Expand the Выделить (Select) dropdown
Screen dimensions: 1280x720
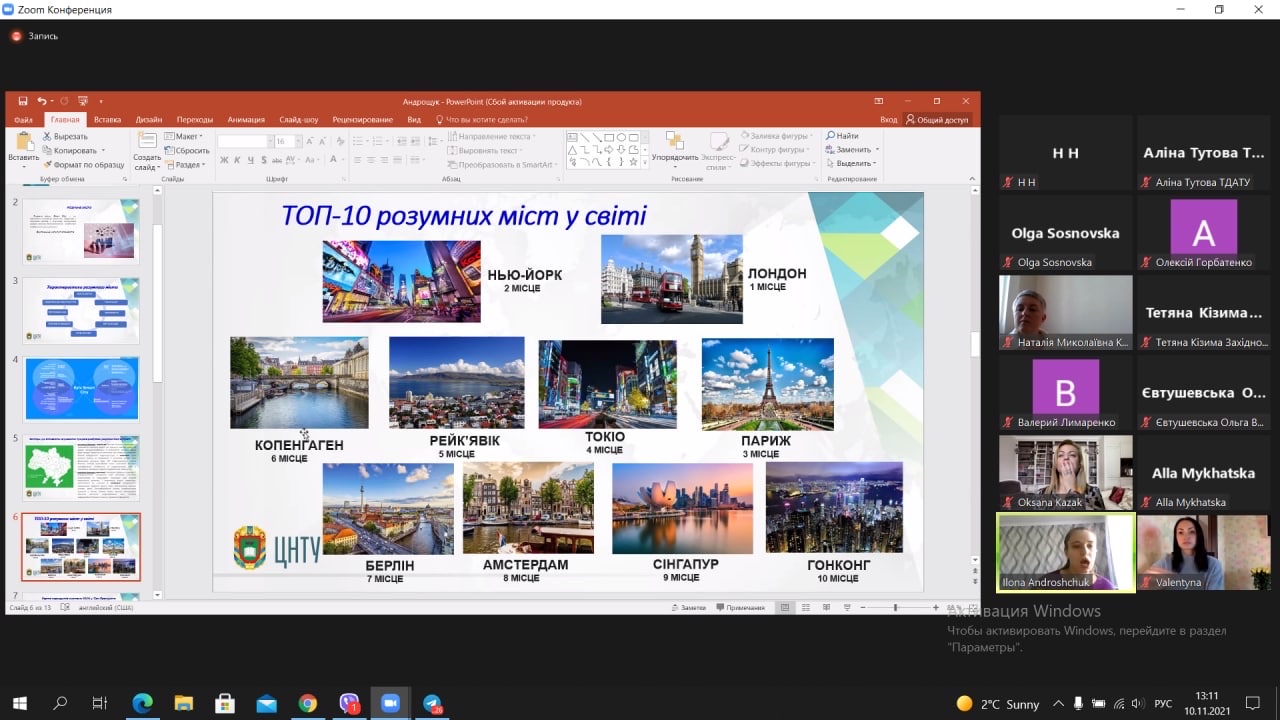point(855,163)
